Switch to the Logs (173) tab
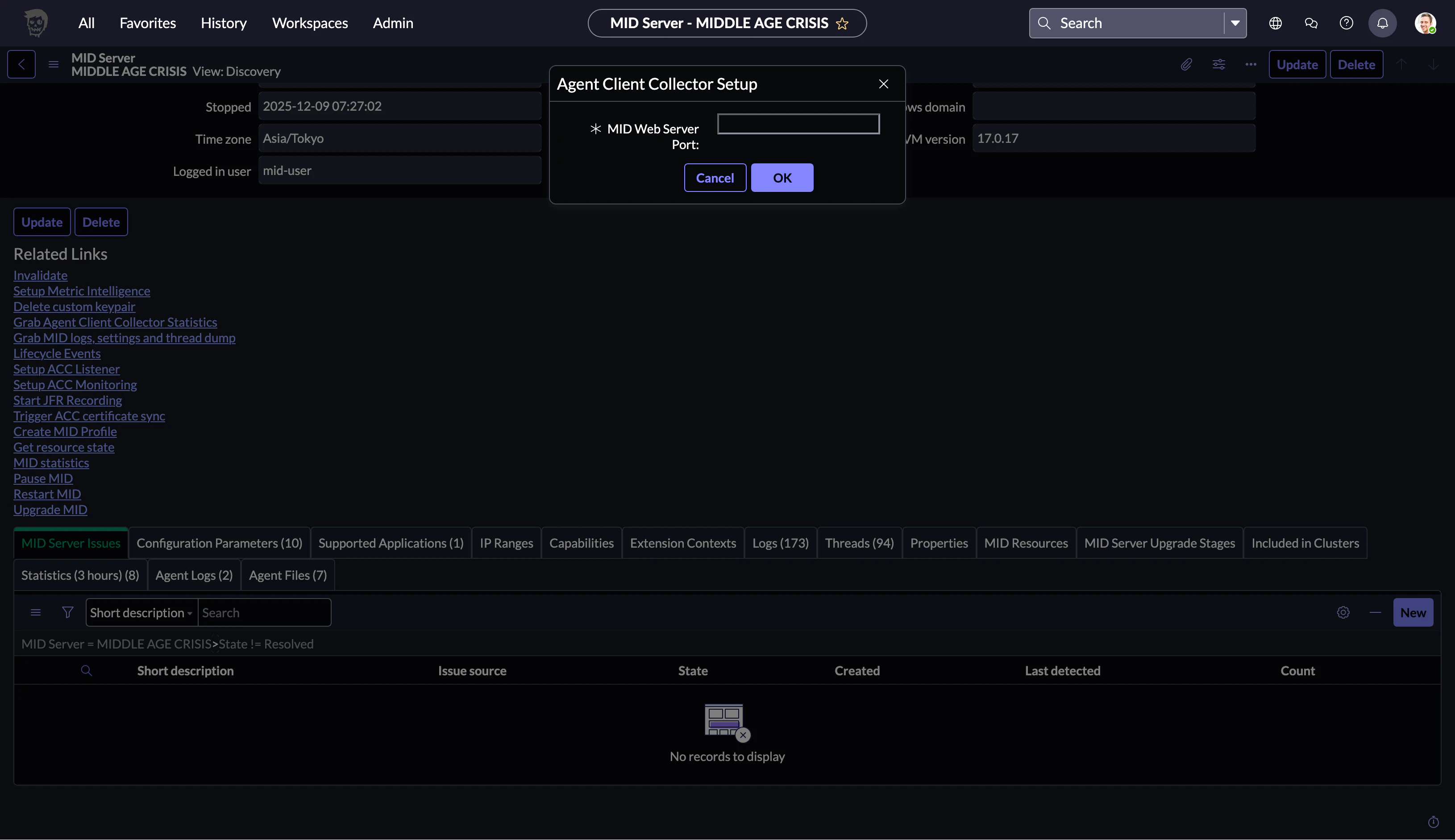Screen dimensions: 1455x840 [x=781, y=543]
